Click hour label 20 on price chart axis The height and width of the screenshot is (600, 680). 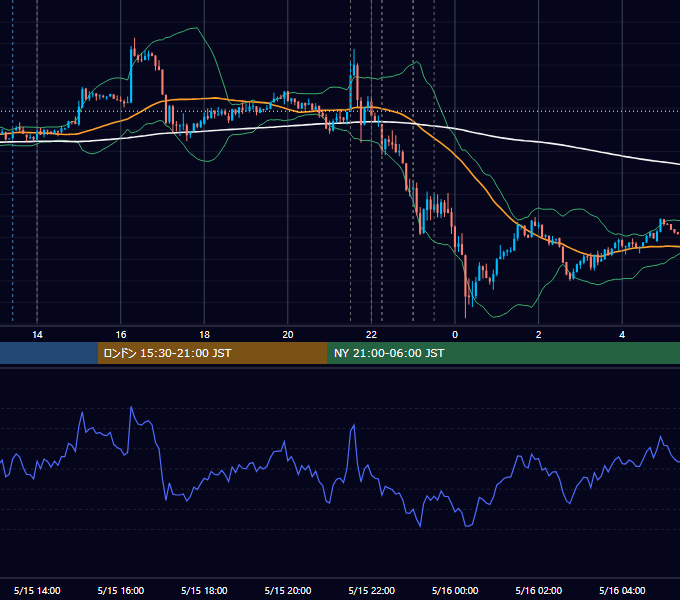tap(288, 335)
